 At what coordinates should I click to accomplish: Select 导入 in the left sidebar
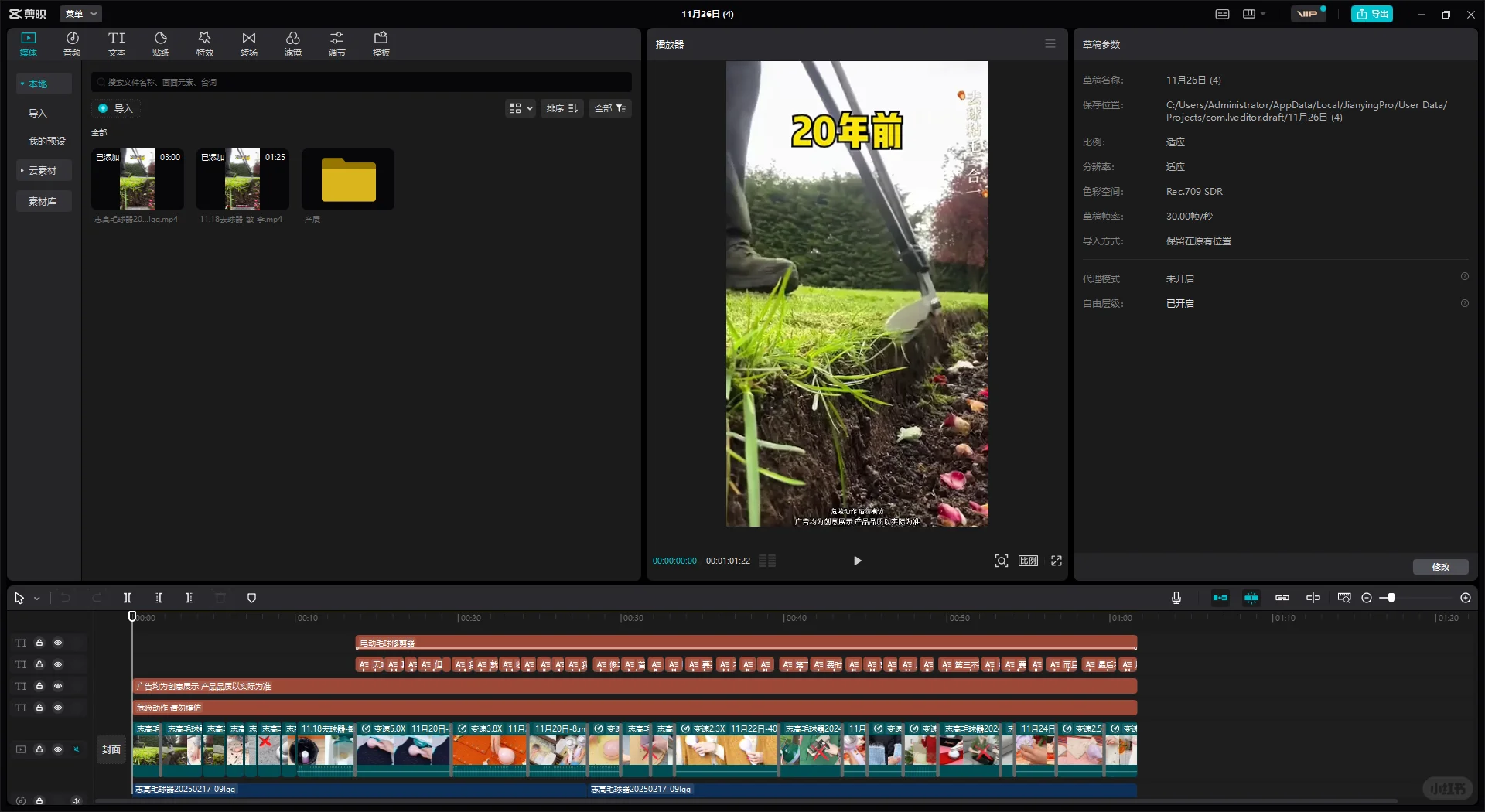[38, 113]
